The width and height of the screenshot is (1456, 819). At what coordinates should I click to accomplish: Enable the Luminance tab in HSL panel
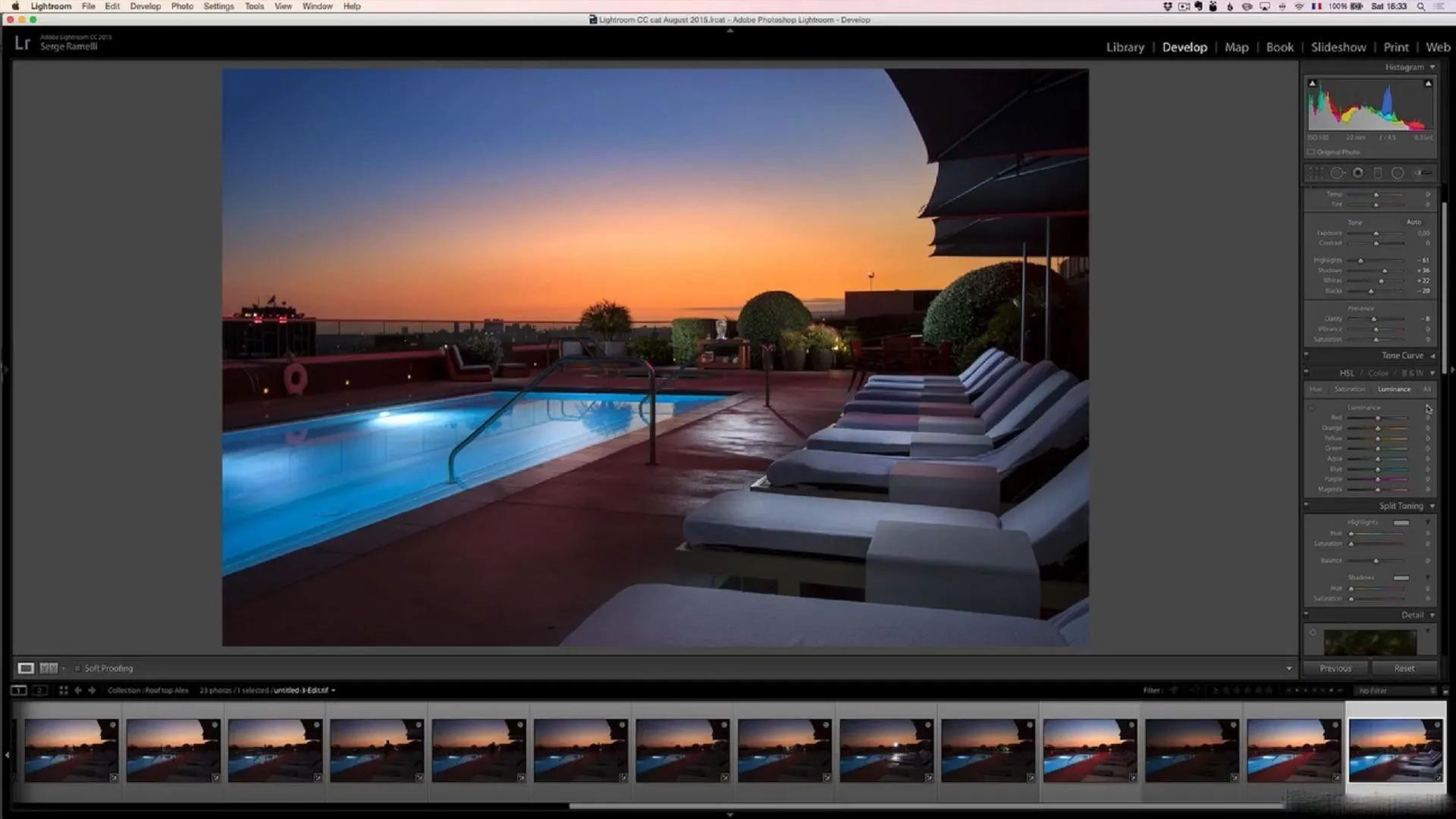click(1394, 389)
